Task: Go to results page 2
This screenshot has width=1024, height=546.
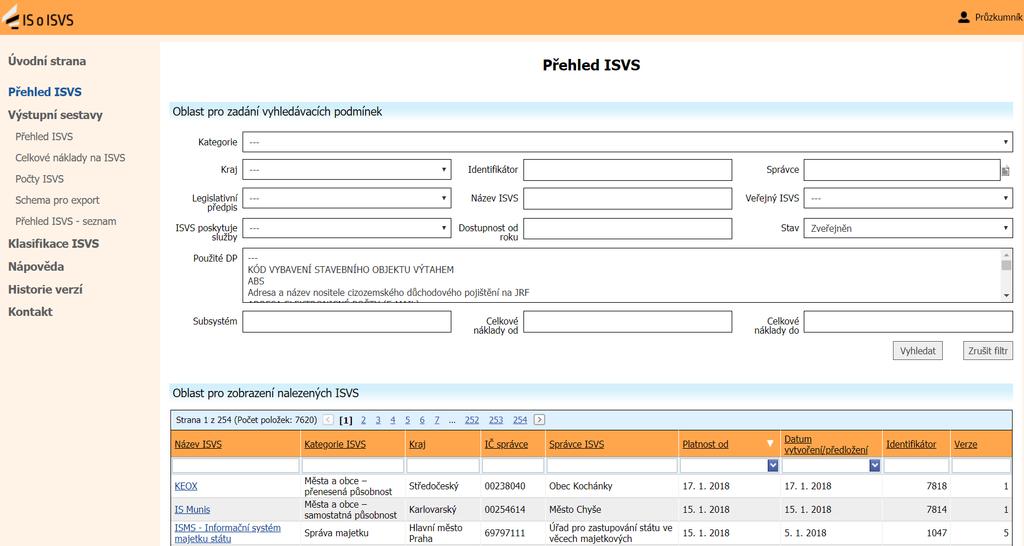Action: tap(363, 420)
